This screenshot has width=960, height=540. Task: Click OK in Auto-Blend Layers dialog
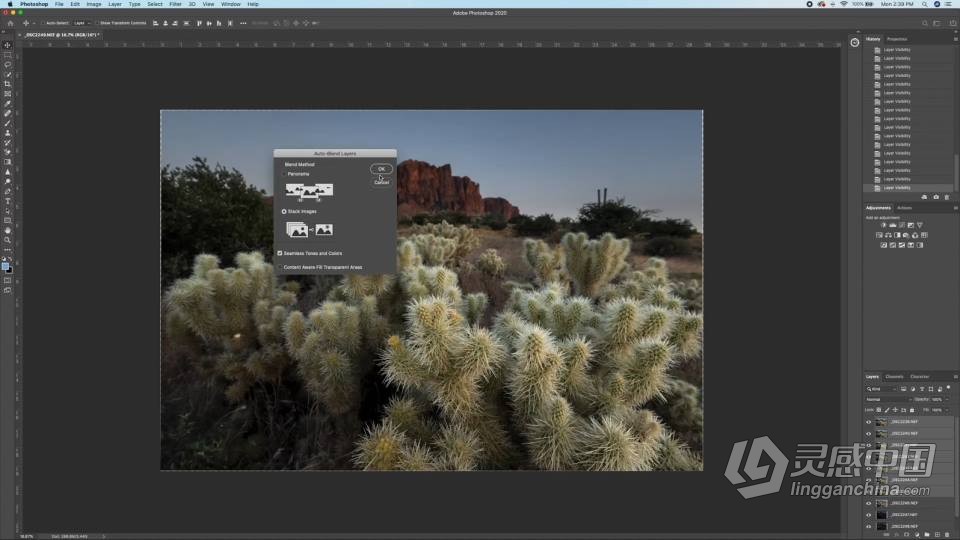pyautogui.click(x=381, y=169)
